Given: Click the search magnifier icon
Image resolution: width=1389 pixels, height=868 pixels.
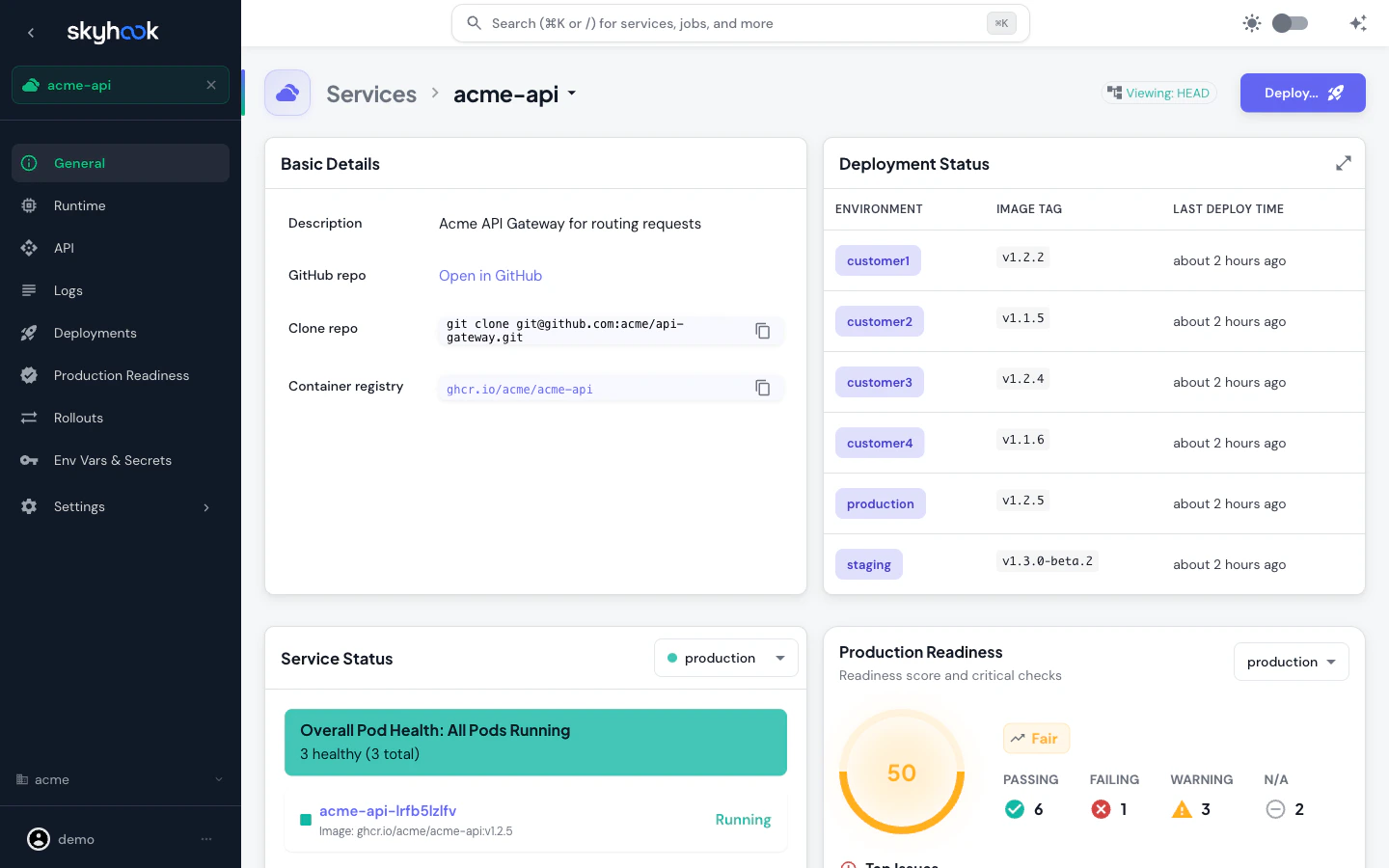Looking at the screenshot, I should (474, 23).
